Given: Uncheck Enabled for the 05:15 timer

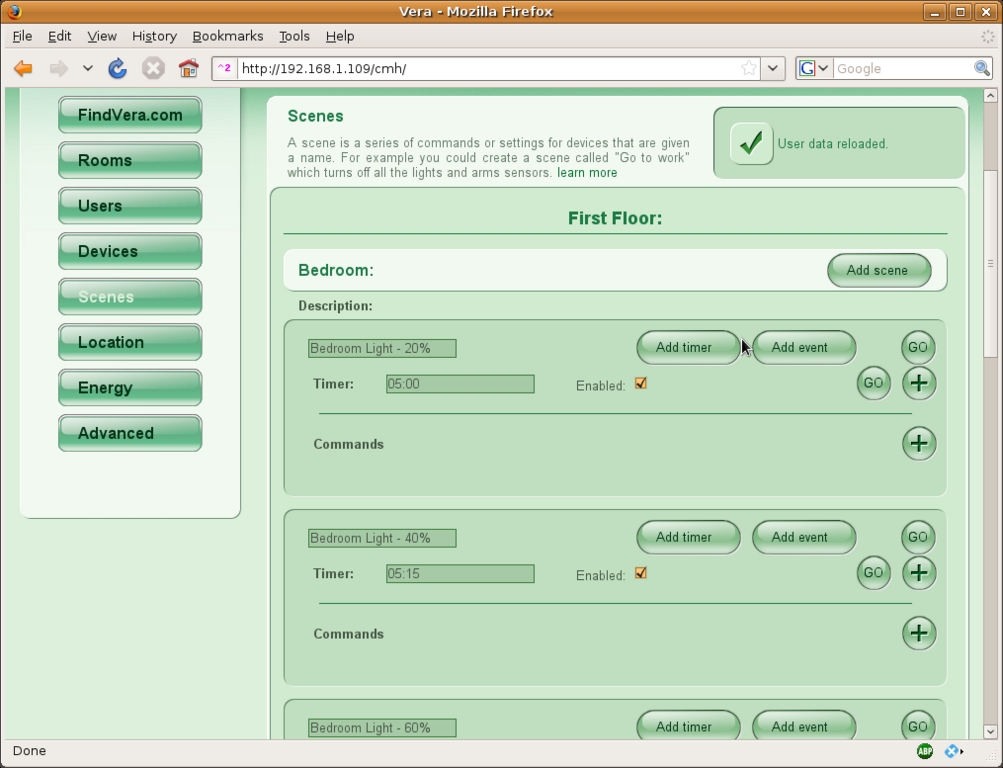Looking at the screenshot, I should coord(641,574).
